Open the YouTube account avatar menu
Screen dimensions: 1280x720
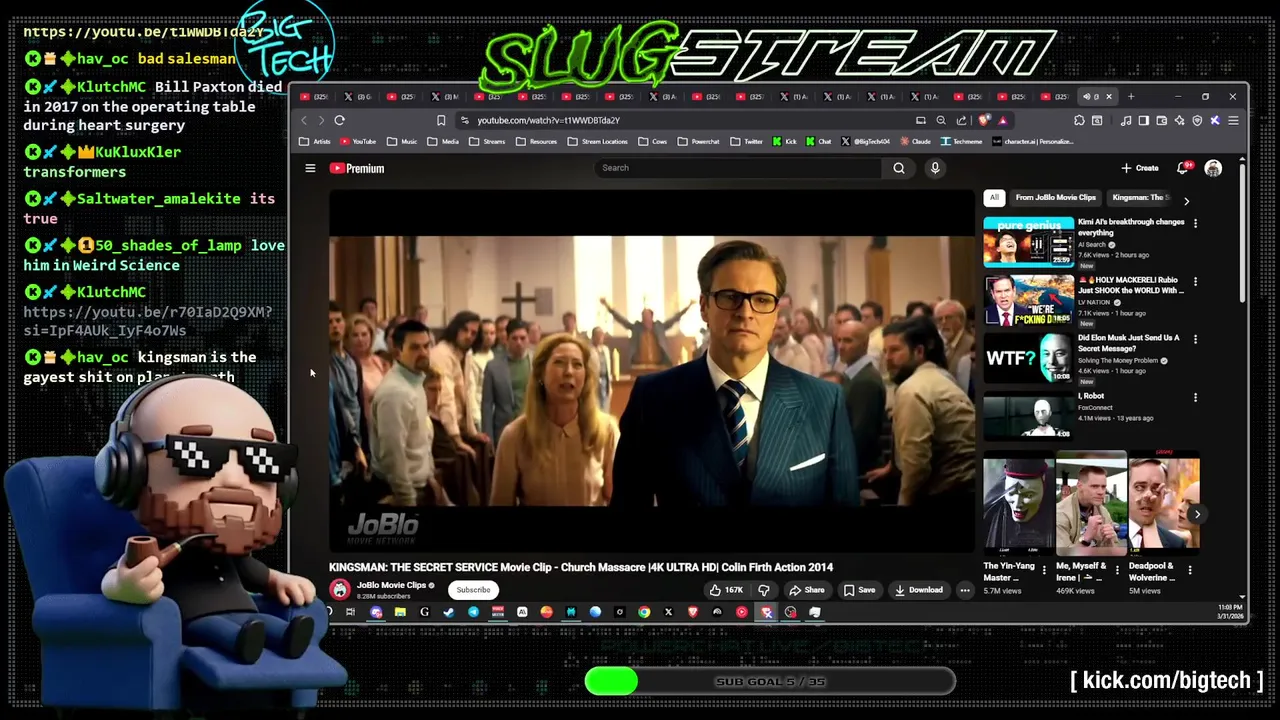point(1213,168)
